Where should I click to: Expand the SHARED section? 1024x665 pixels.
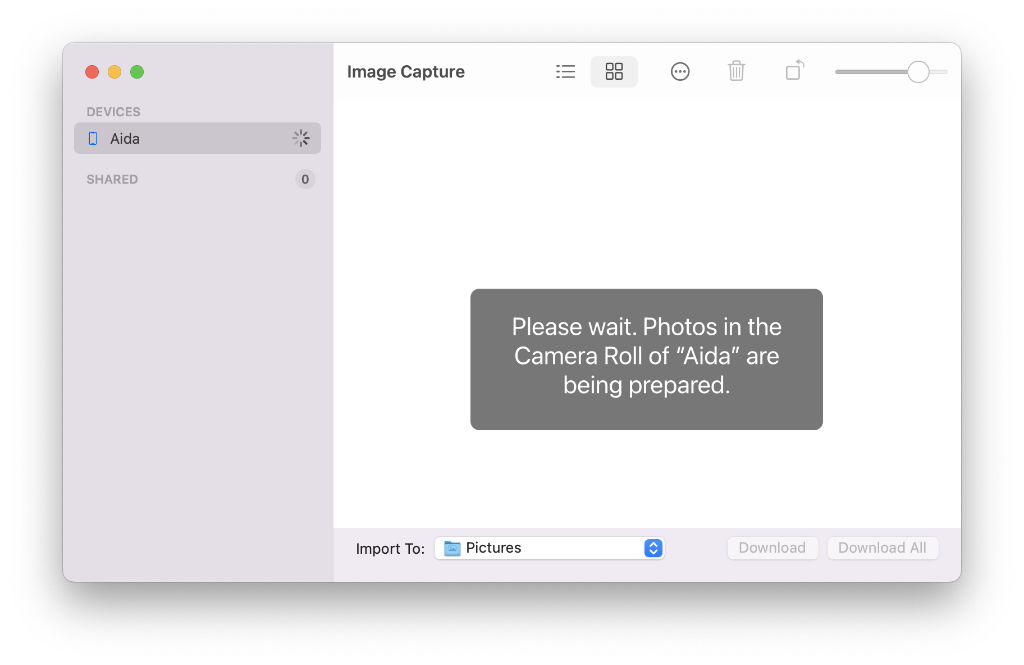coord(112,180)
